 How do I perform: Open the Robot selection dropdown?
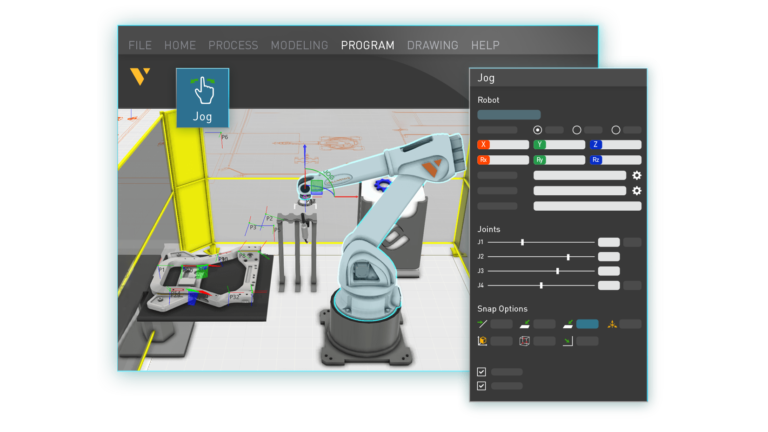[x=509, y=115]
